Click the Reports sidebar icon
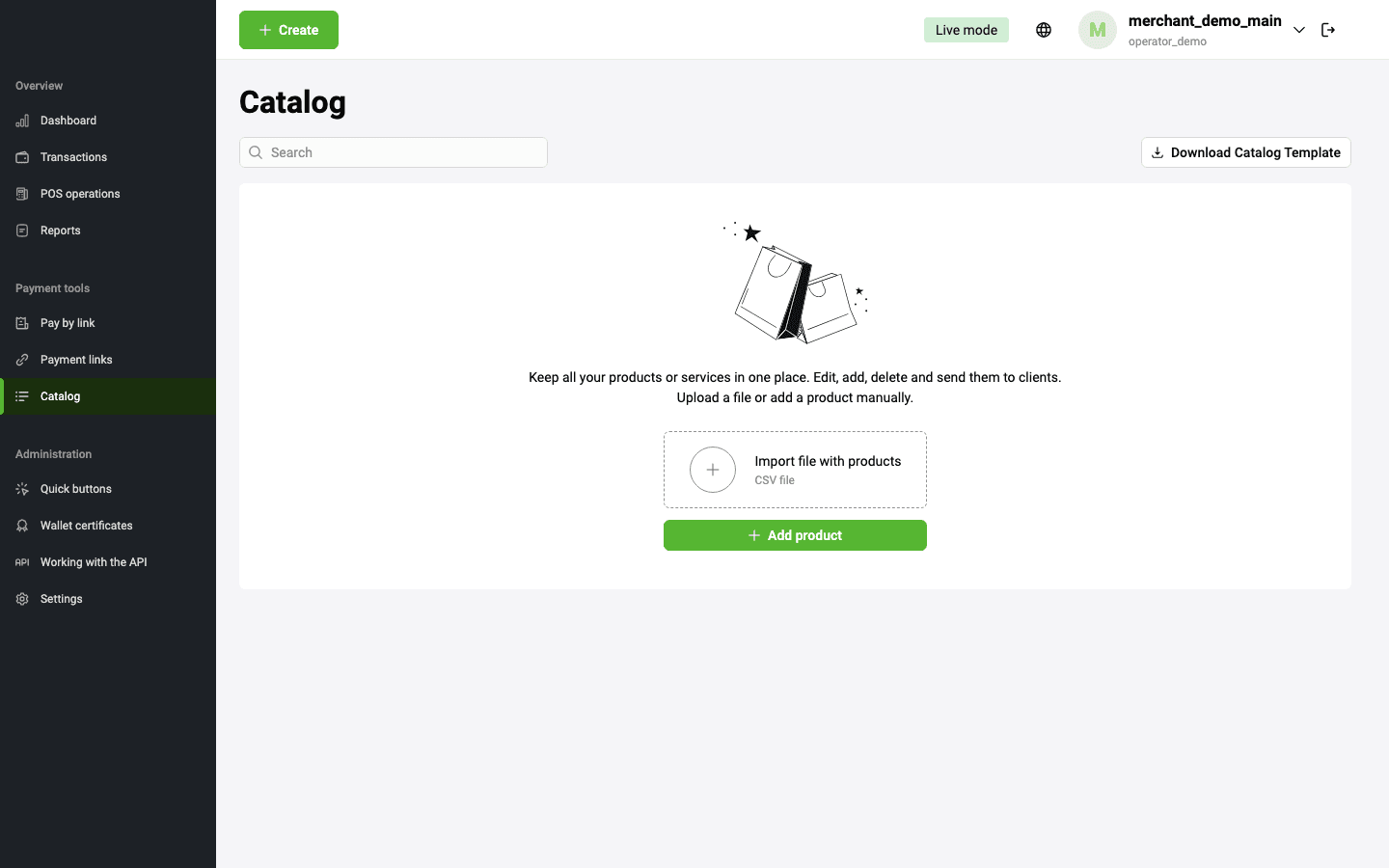The height and width of the screenshot is (868, 1389). click(x=22, y=231)
